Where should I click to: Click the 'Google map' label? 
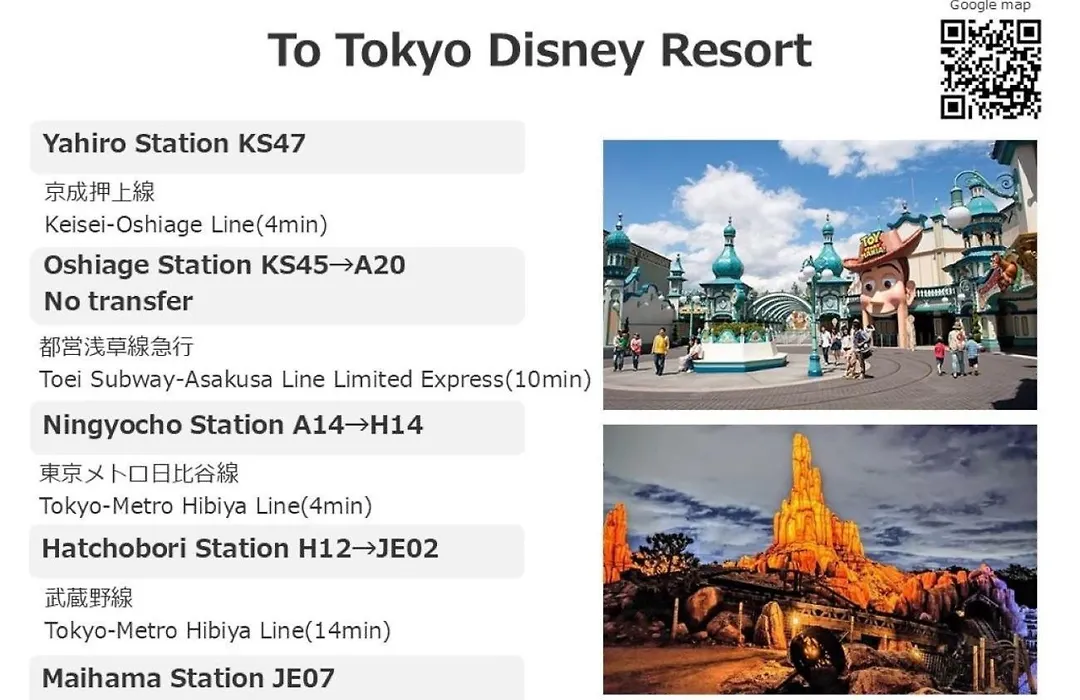click(990, 6)
